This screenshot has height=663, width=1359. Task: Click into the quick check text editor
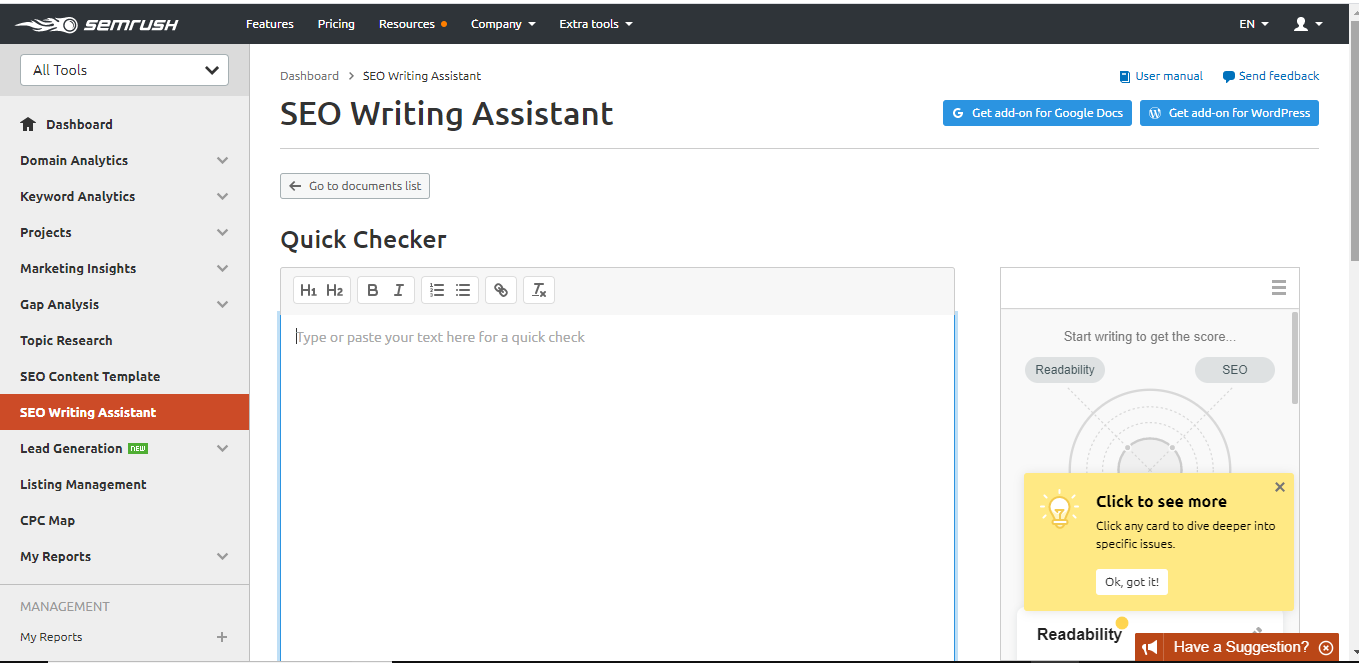pyautogui.click(x=617, y=487)
